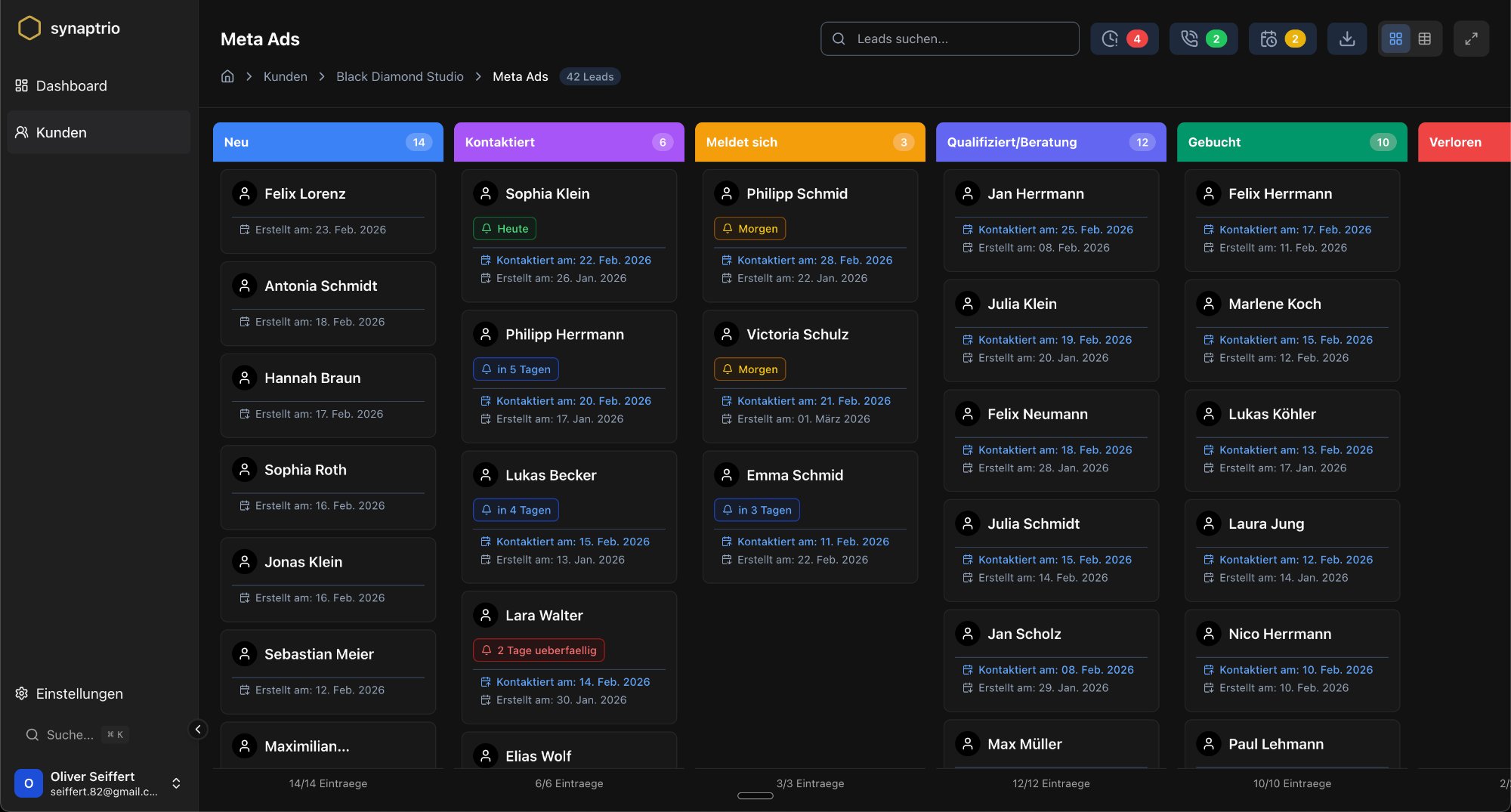1511x812 pixels.
Task: Click the download export icon
Action: pyautogui.click(x=1346, y=38)
